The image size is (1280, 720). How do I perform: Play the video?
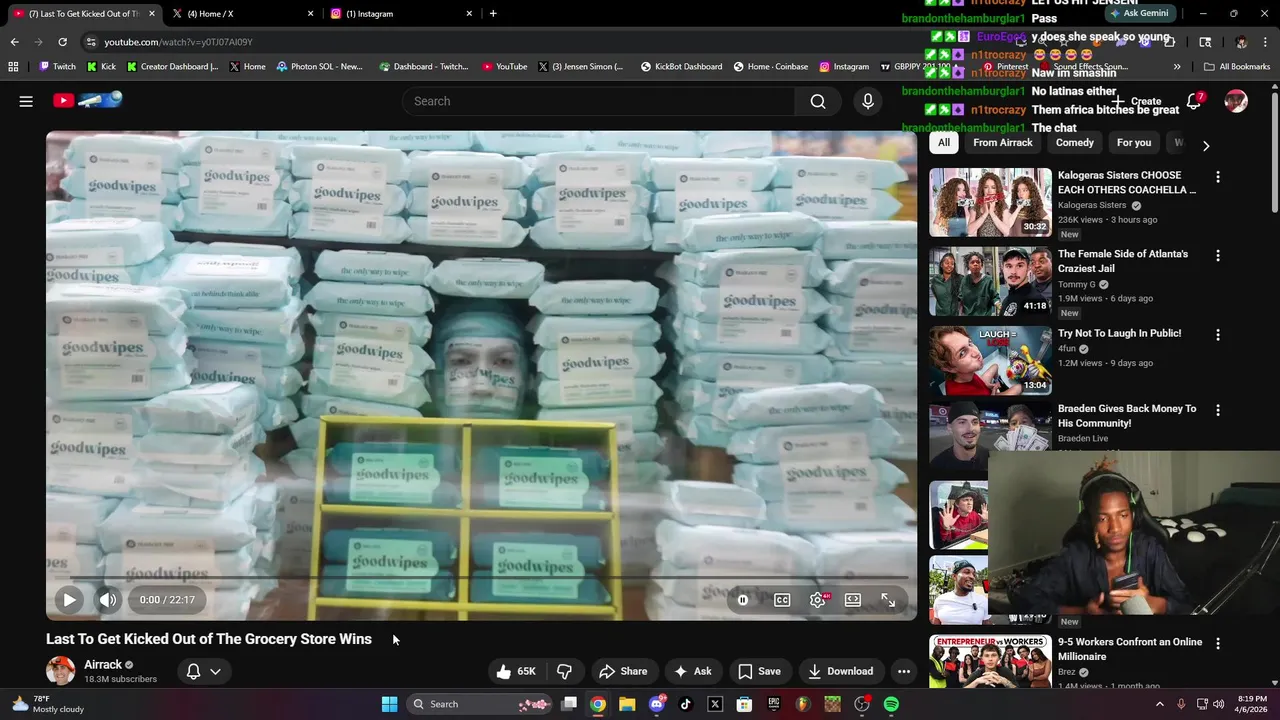pos(69,600)
